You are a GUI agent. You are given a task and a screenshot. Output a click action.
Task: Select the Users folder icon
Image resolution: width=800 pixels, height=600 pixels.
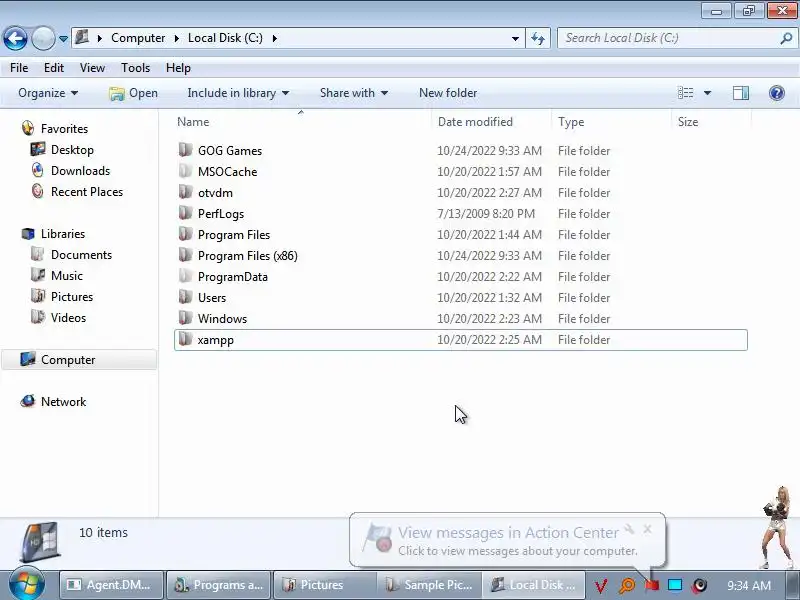[186, 297]
